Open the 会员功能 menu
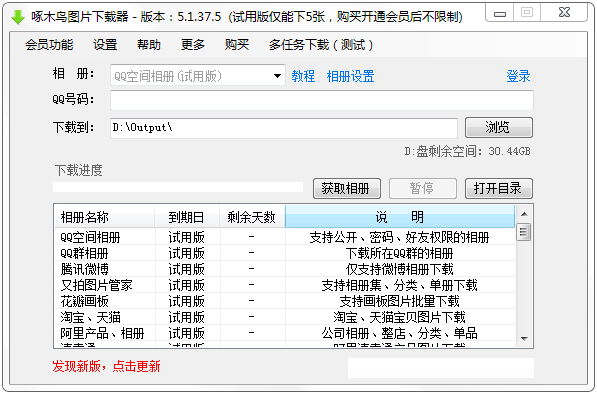597x393 pixels. click(49, 45)
